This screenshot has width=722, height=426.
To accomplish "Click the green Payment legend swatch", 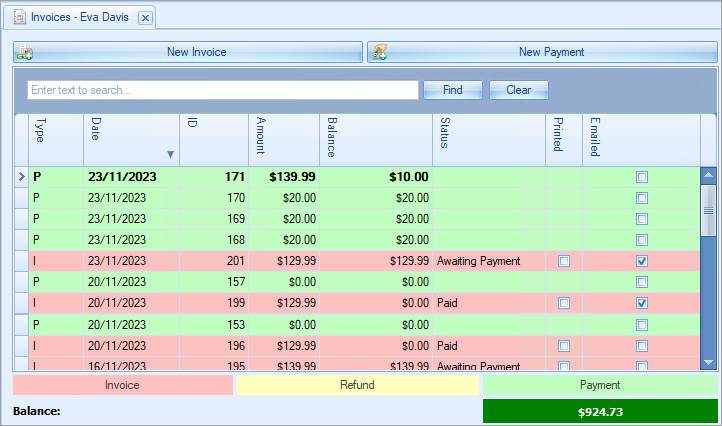I will pyautogui.click(x=600, y=385).
